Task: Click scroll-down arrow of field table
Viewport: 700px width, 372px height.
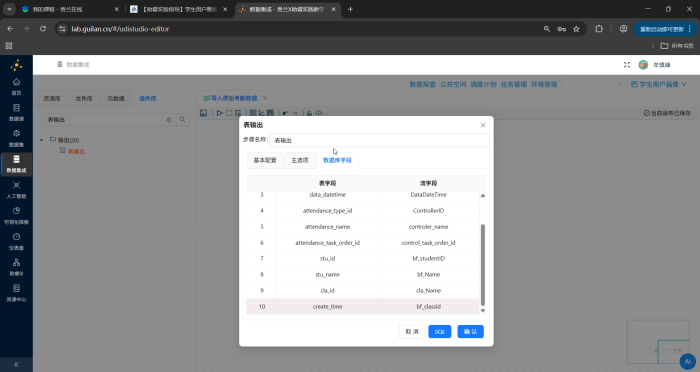Action: (483, 310)
